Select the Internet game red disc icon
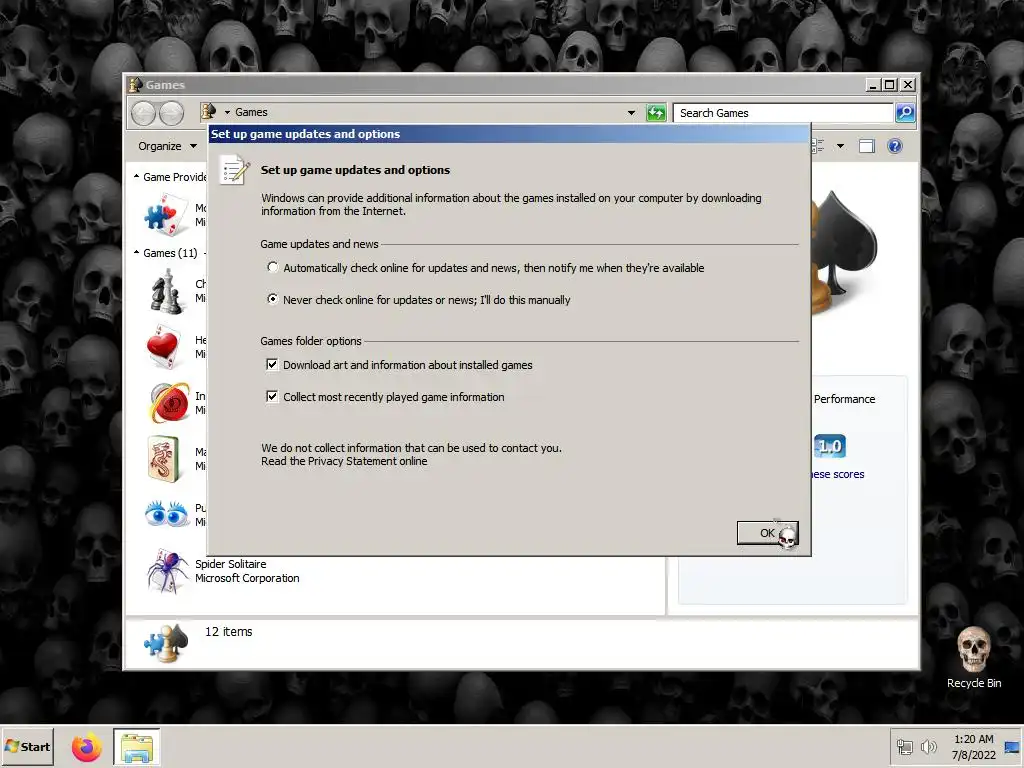 (x=169, y=403)
